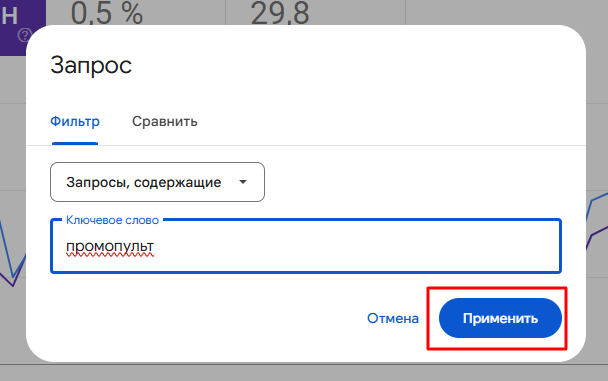This screenshot has width=608, height=381.
Task: Click the Запрос dialog title
Action: [91, 65]
